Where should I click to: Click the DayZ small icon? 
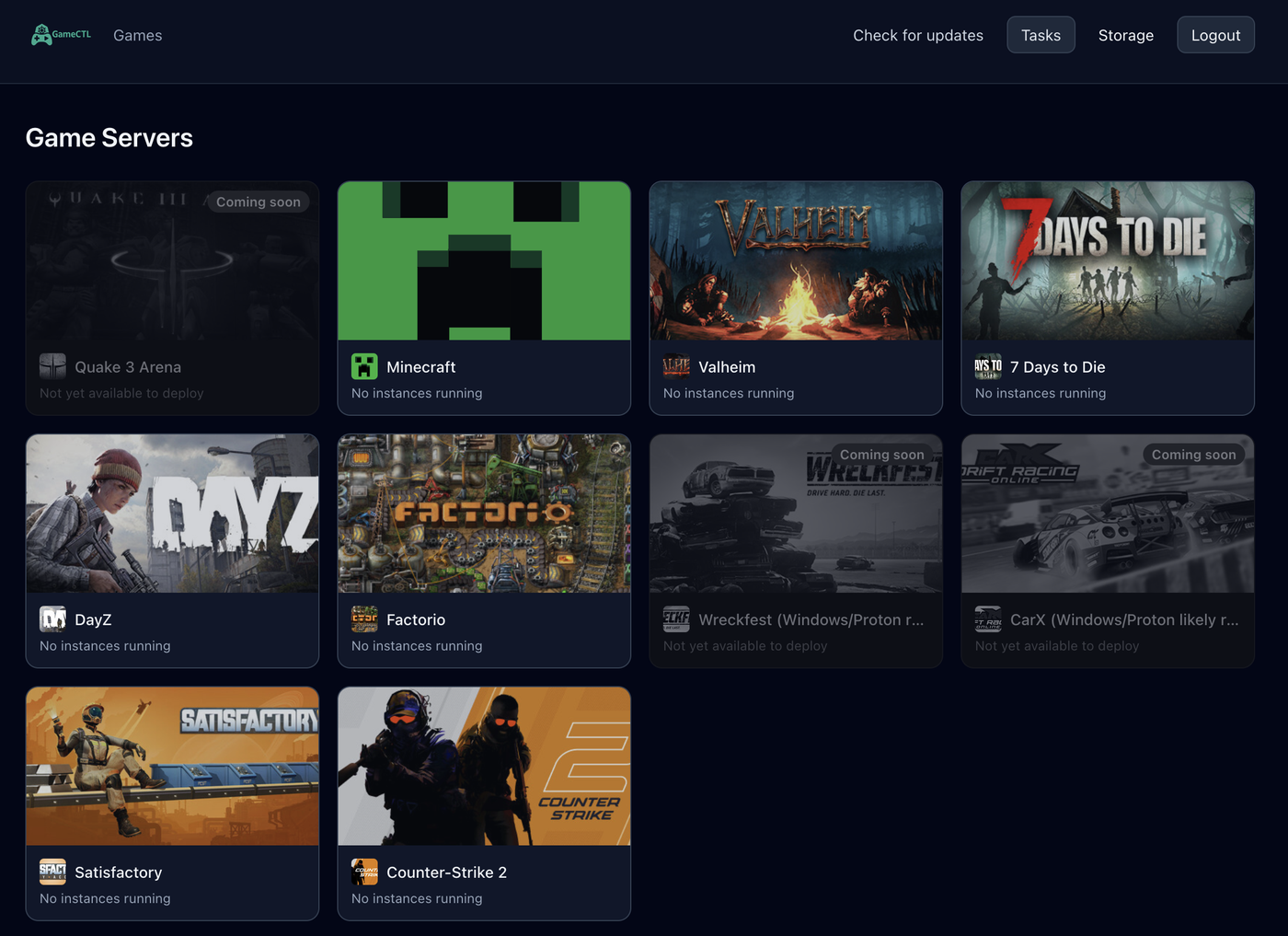[52, 619]
